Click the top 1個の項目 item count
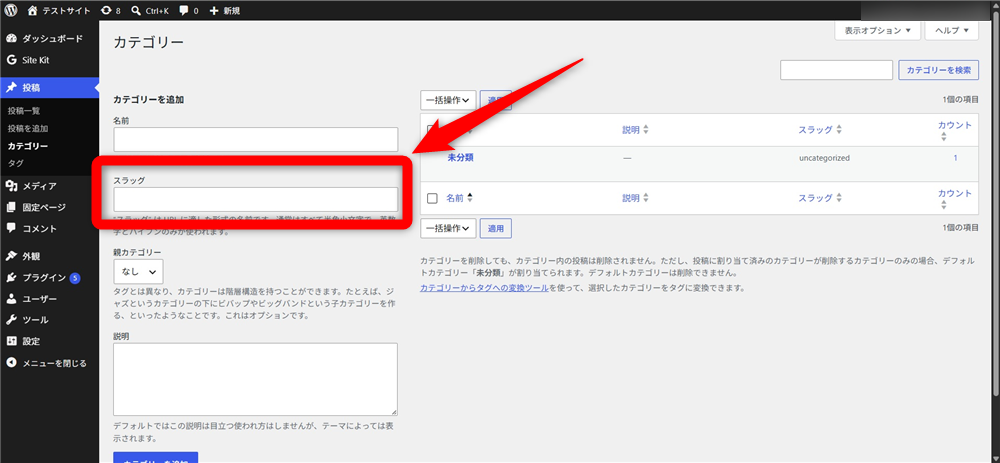This screenshot has width=1000, height=463. point(960,100)
